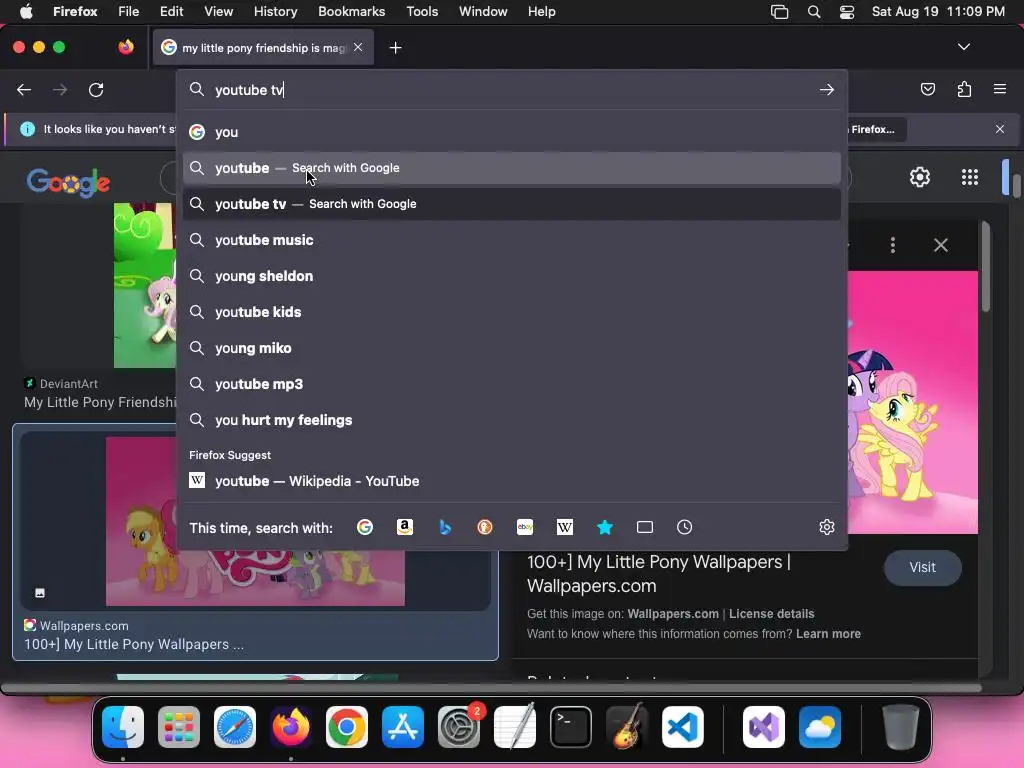Open Google Chrome from the dock

[347, 727]
